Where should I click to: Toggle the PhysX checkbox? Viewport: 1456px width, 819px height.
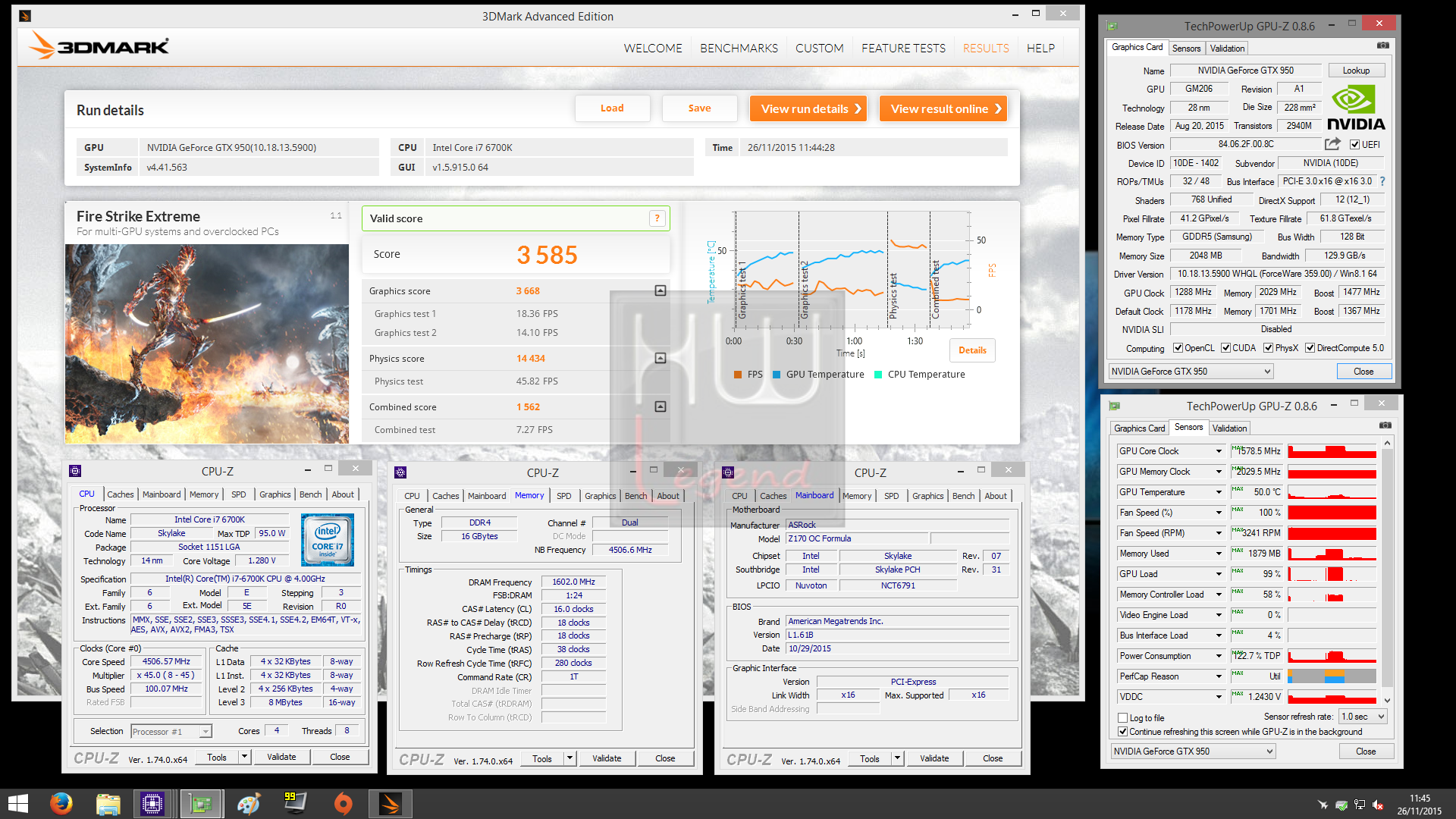[x=1268, y=348]
